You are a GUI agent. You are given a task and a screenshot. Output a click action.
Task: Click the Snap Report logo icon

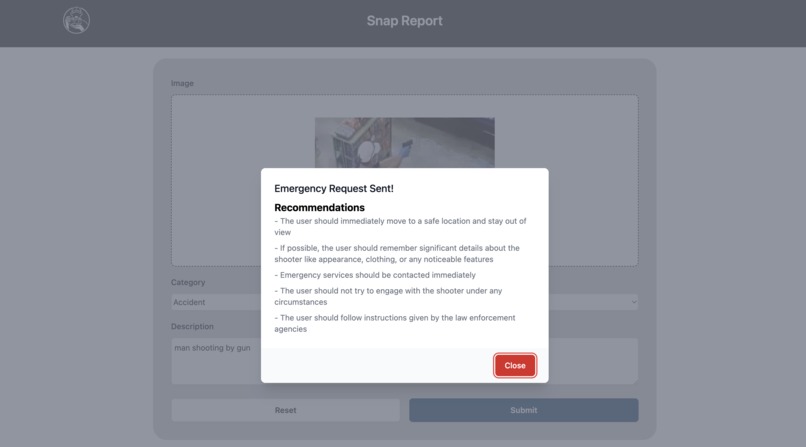pyautogui.click(x=77, y=21)
